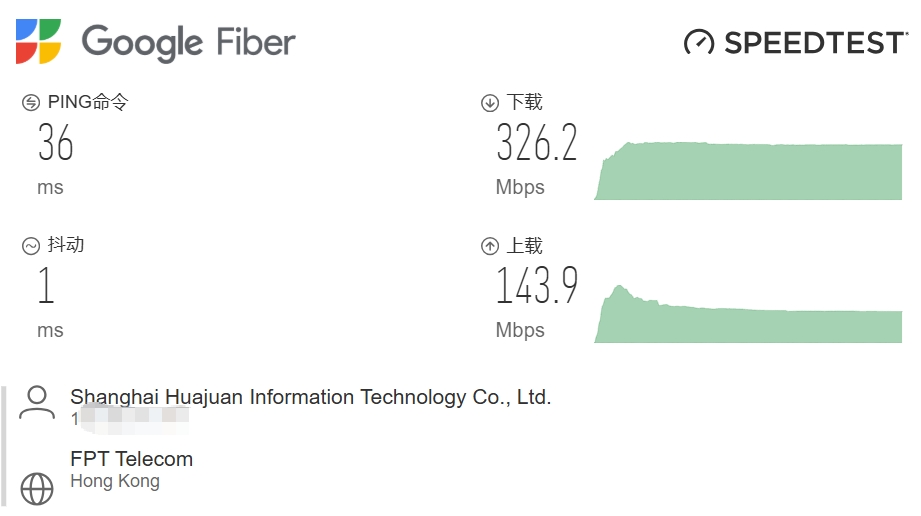Click the upload arrow icon
The width and height of the screenshot is (921, 516).
point(490,246)
